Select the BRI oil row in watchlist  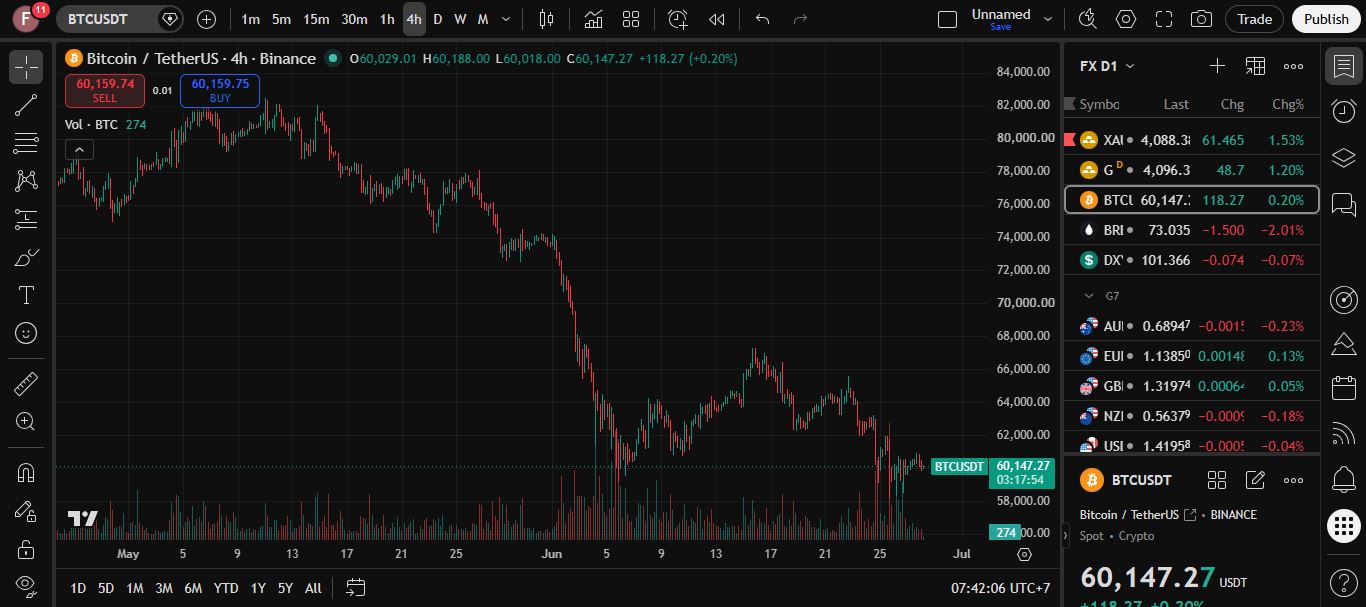pos(1192,230)
